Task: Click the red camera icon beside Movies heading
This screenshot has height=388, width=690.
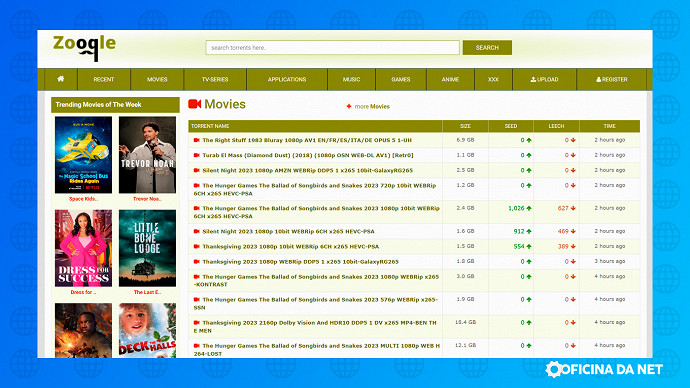Action: pyautogui.click(x=195, y=104)
